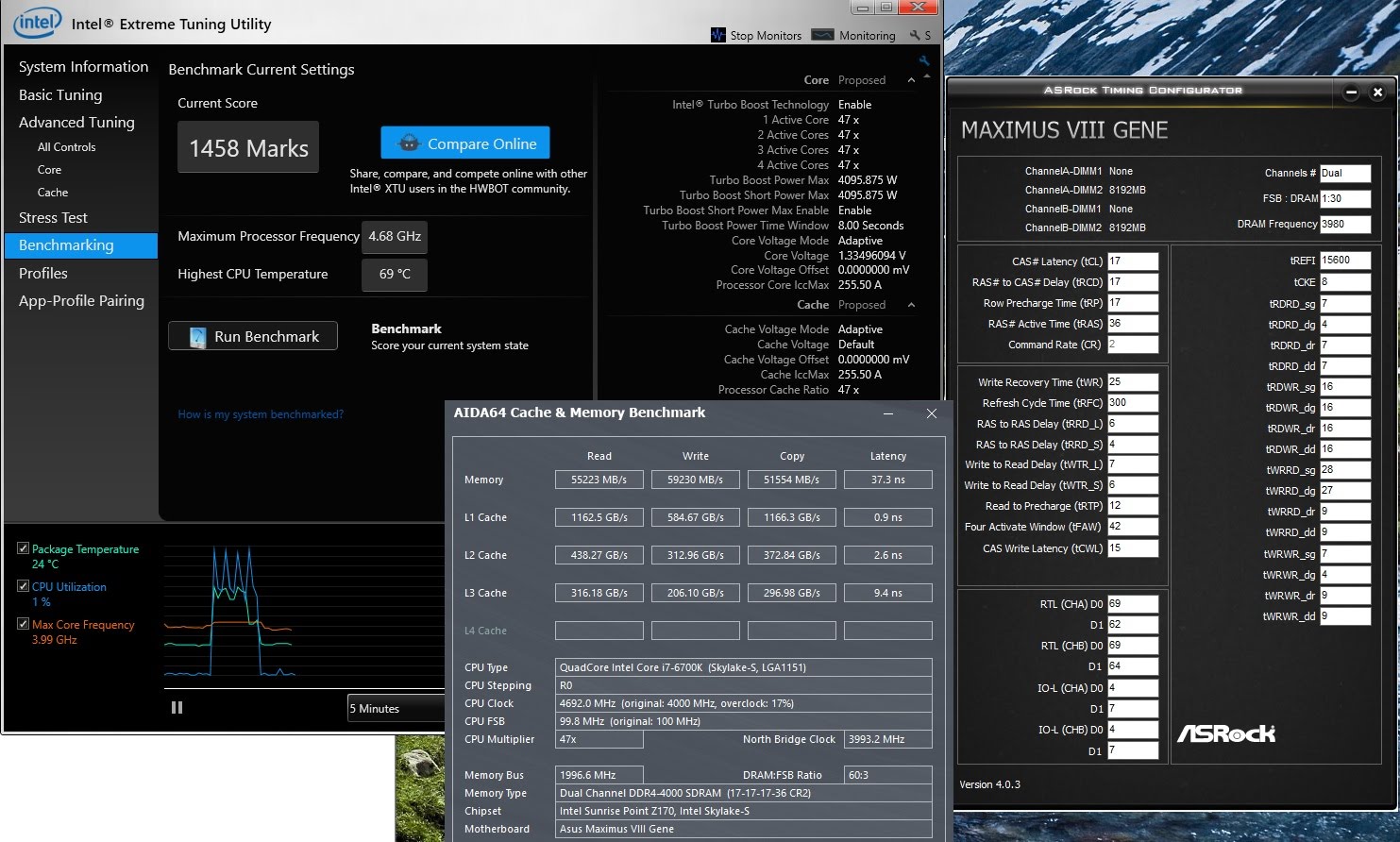Uncheck the Package Temperature monitor
This screenshot has width=1400, height=842.
point(24,548)
